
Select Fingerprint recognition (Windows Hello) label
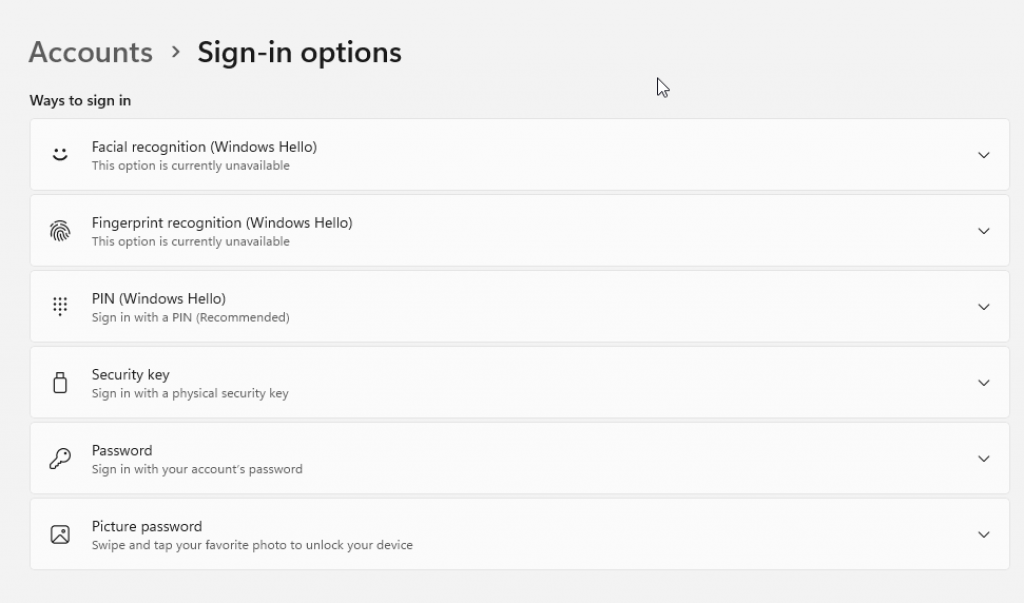(x=222, y=223)
